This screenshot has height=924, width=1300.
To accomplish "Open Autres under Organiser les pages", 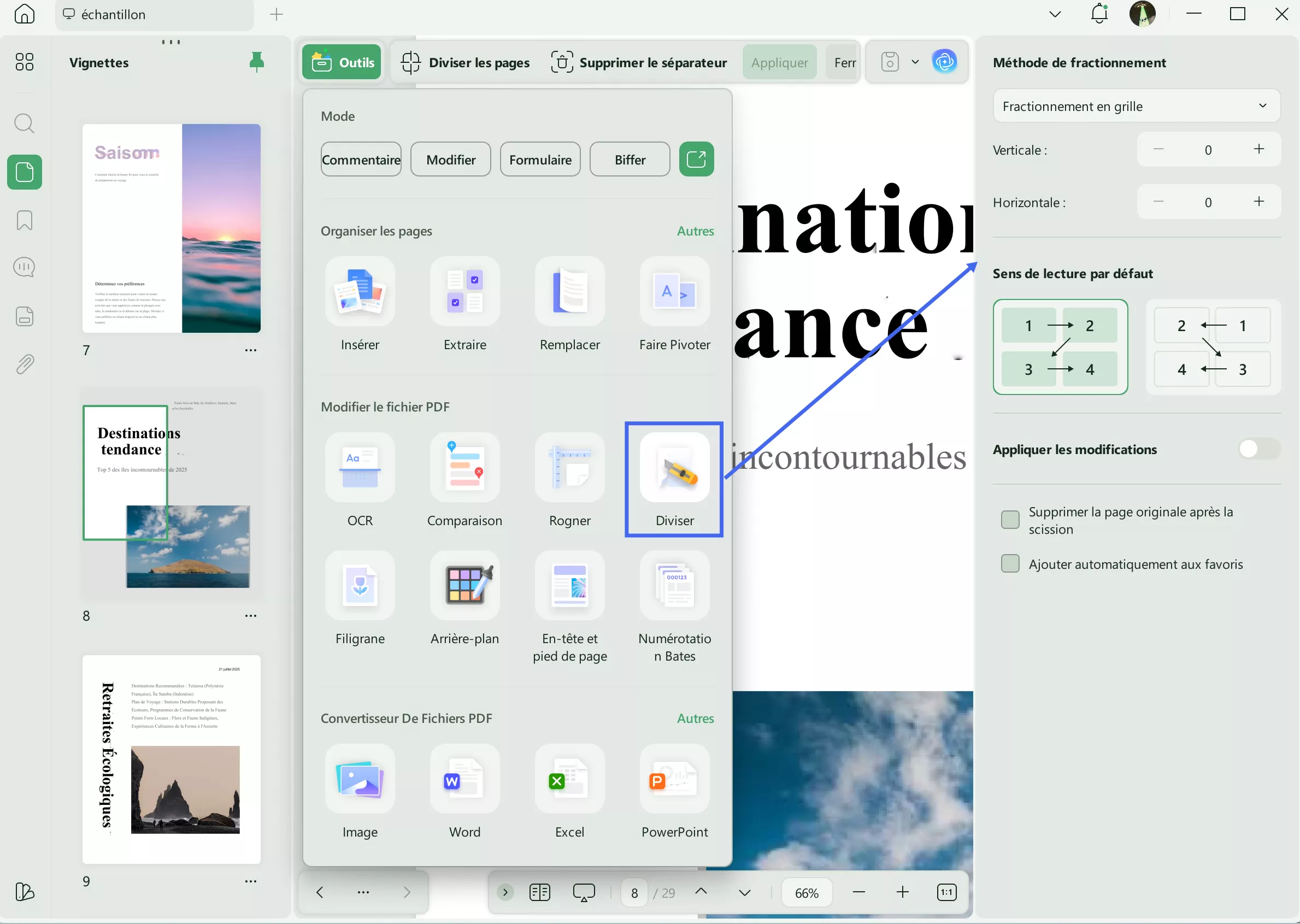I will point(695,231).
